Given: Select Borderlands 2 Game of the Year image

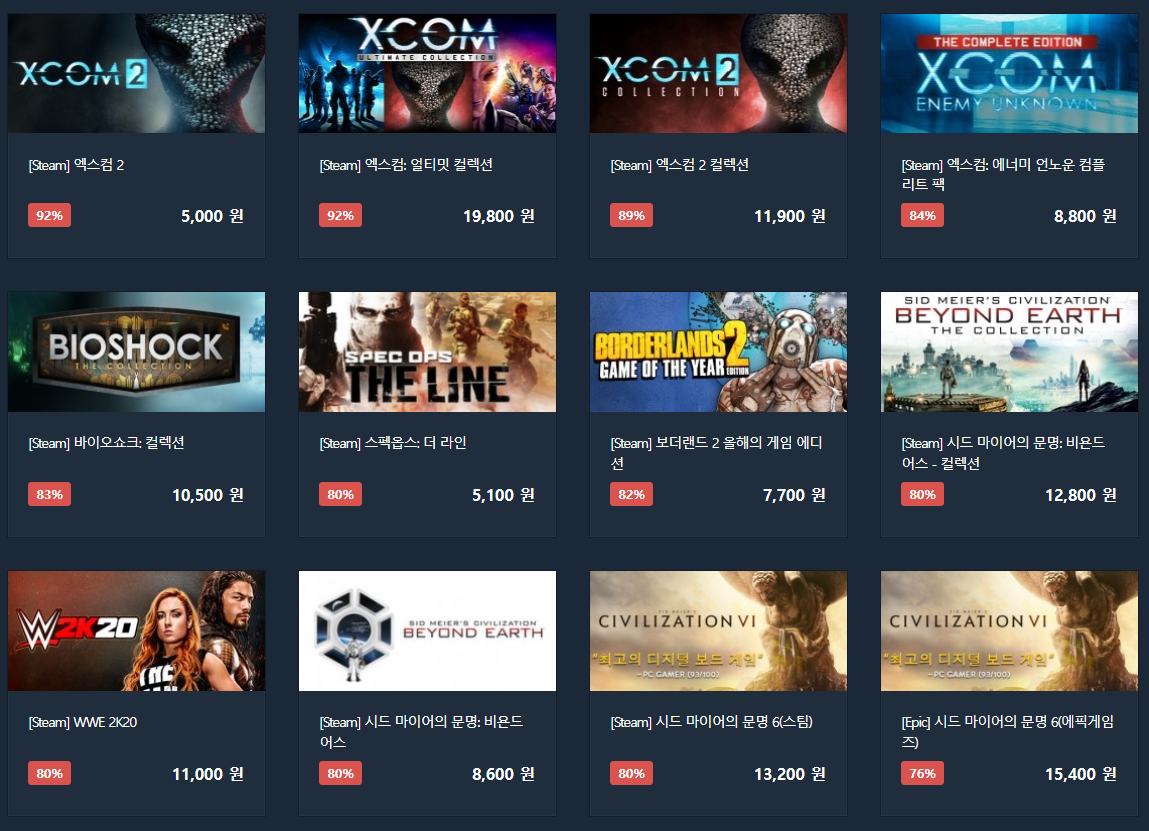Looking at the screenshot, I should pos(718,352).
